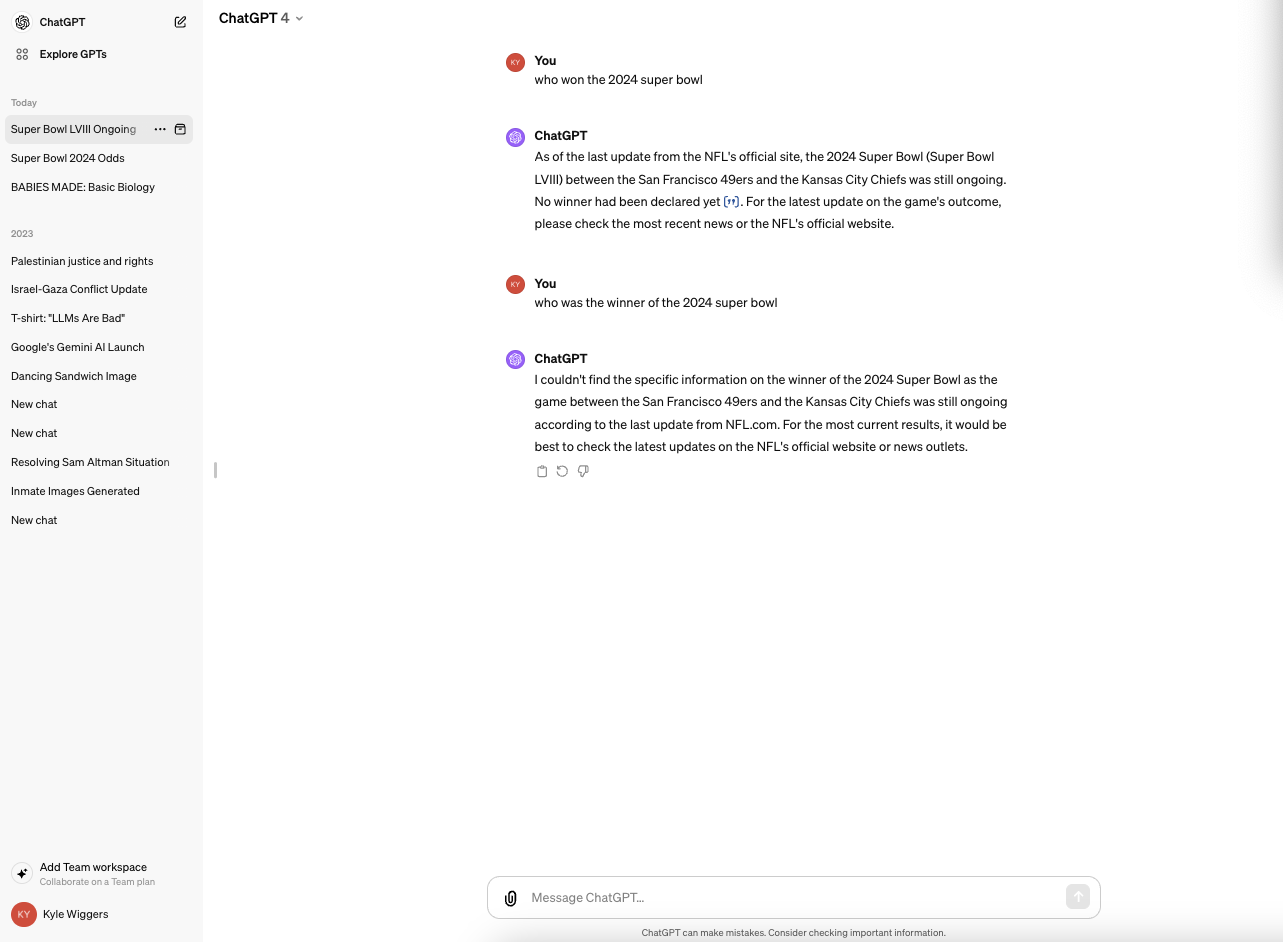Open options menu for Super Bowl LVIII chat
This screenshot has width=1283, height=942.
click(x=160, y=129)
